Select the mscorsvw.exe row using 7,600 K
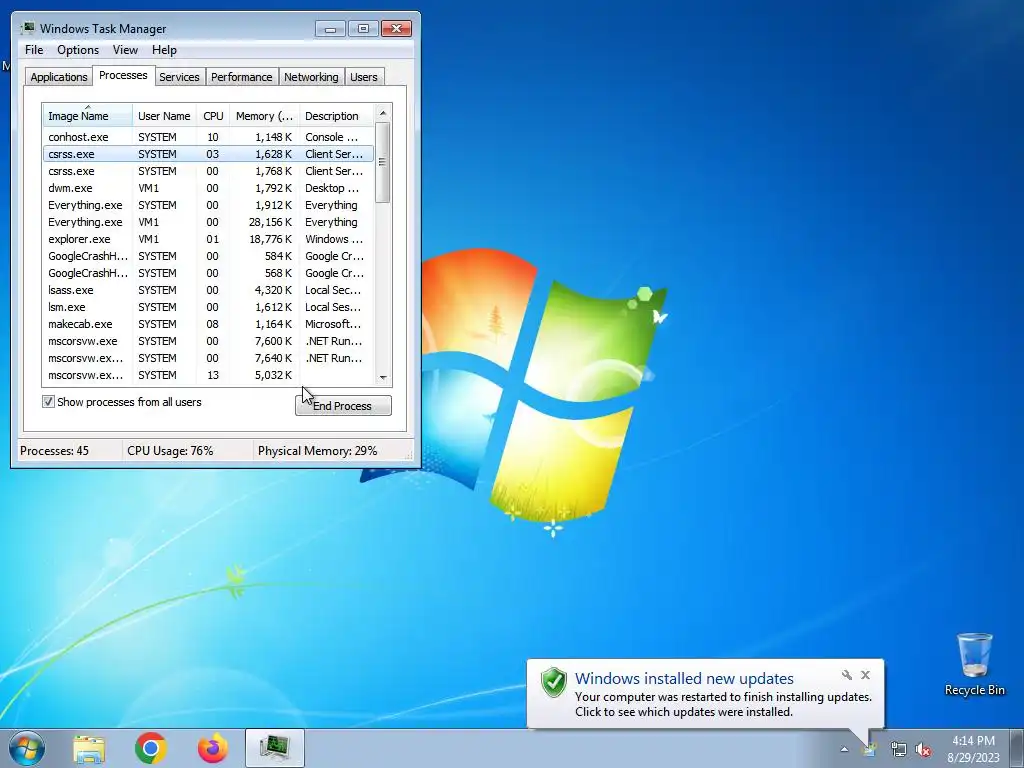Image resolution: width=1024 pixels, height=768 pixels. pos(208,341)
